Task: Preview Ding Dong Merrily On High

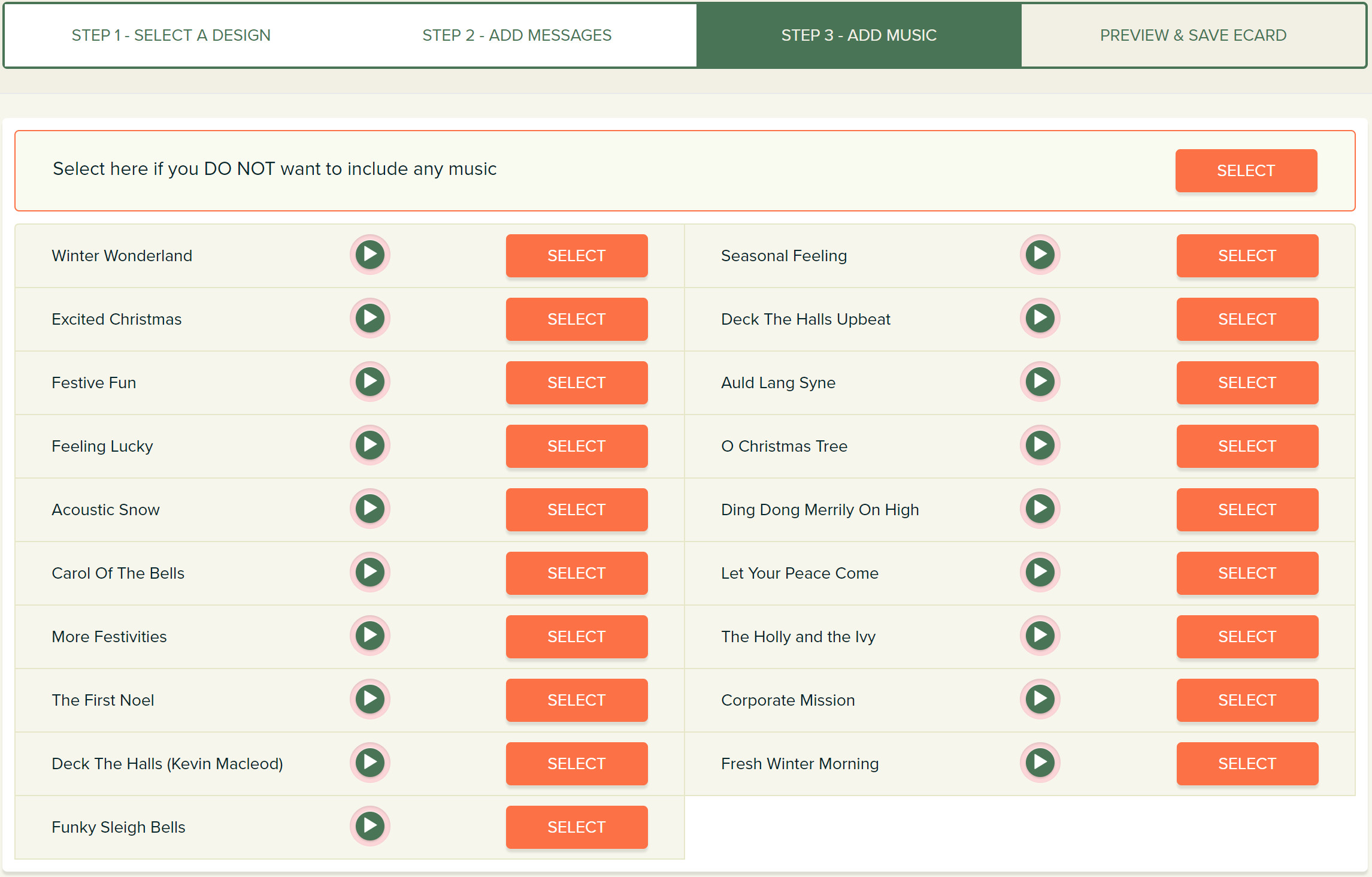Action: click(x=1040, y=509)
